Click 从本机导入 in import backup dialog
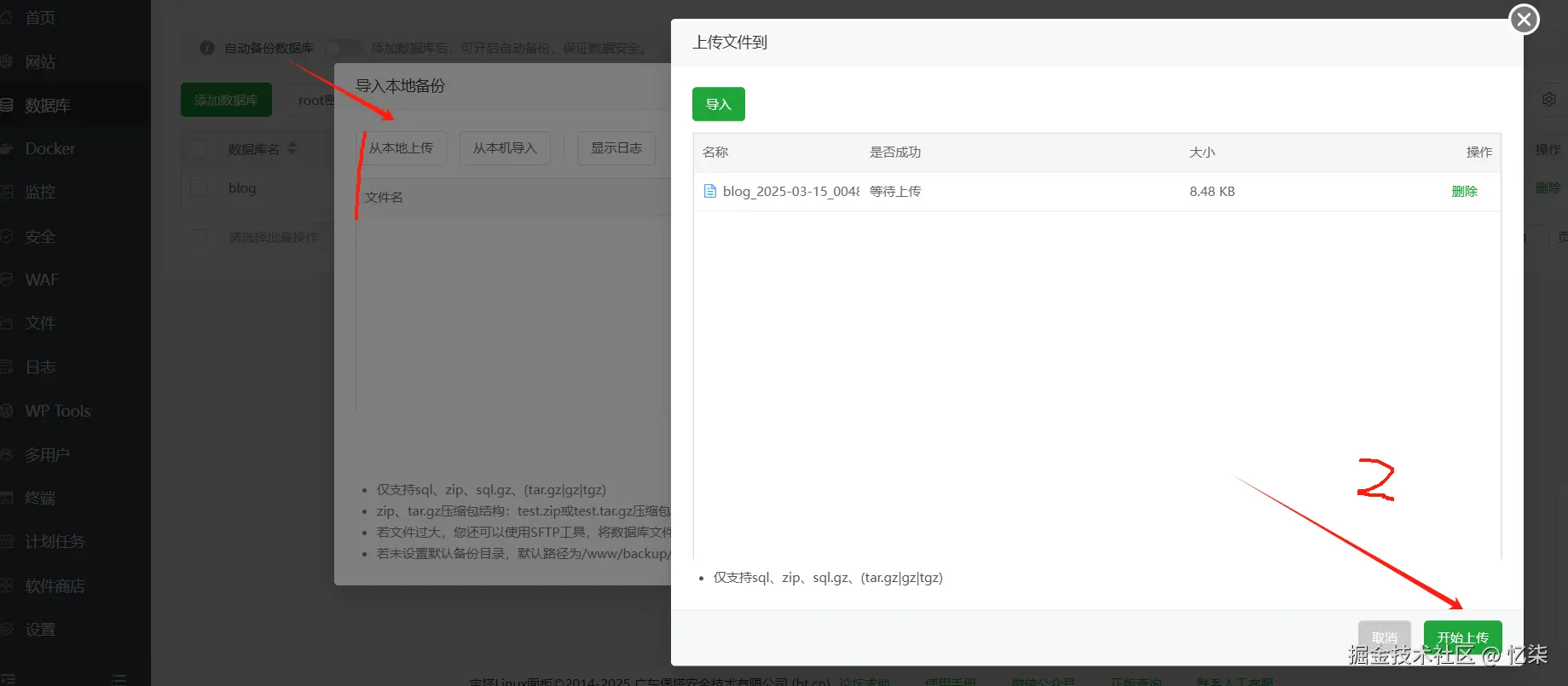This screenshot has height=686, width=1568. click(x=505, y=148)
